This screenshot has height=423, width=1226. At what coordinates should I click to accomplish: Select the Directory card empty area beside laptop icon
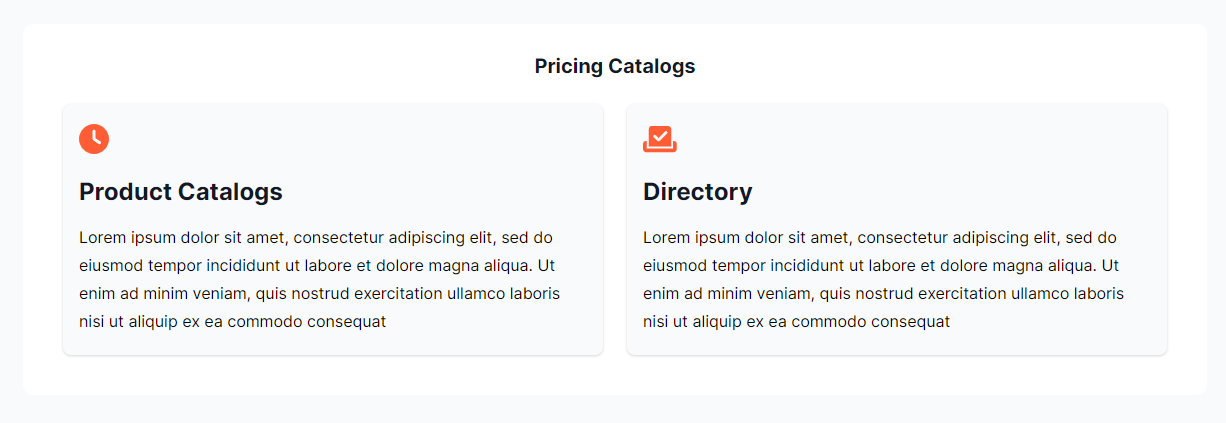920,139
